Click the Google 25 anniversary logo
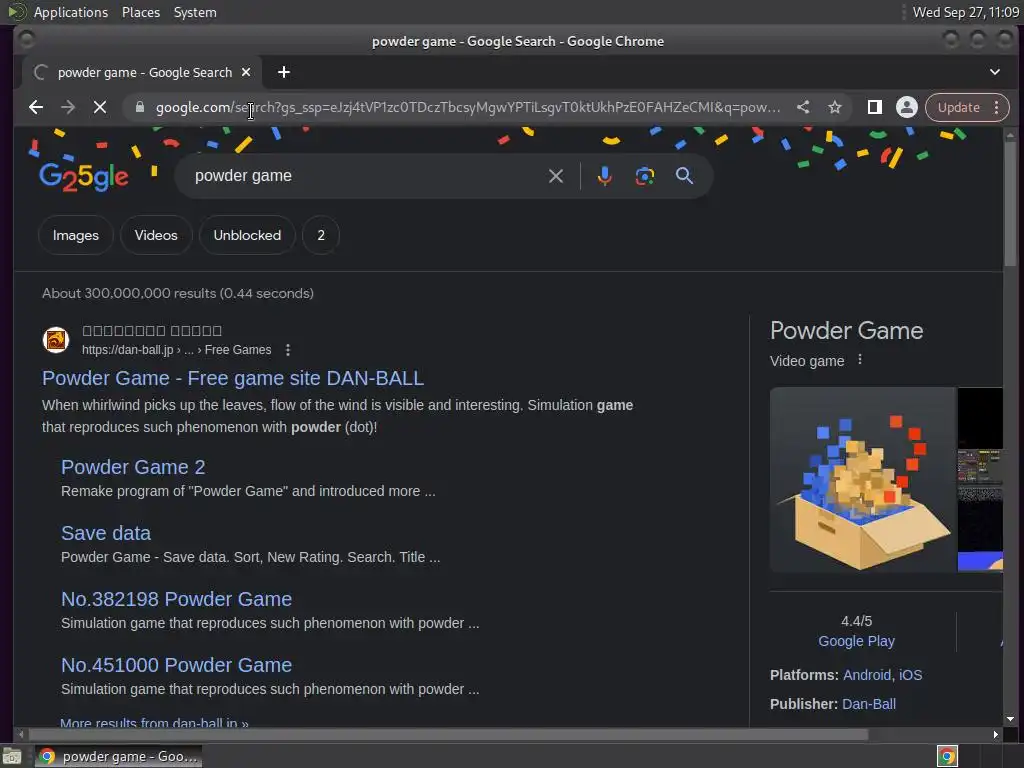This screenshot has width=1024, height=768. click(x=84, y=176)
